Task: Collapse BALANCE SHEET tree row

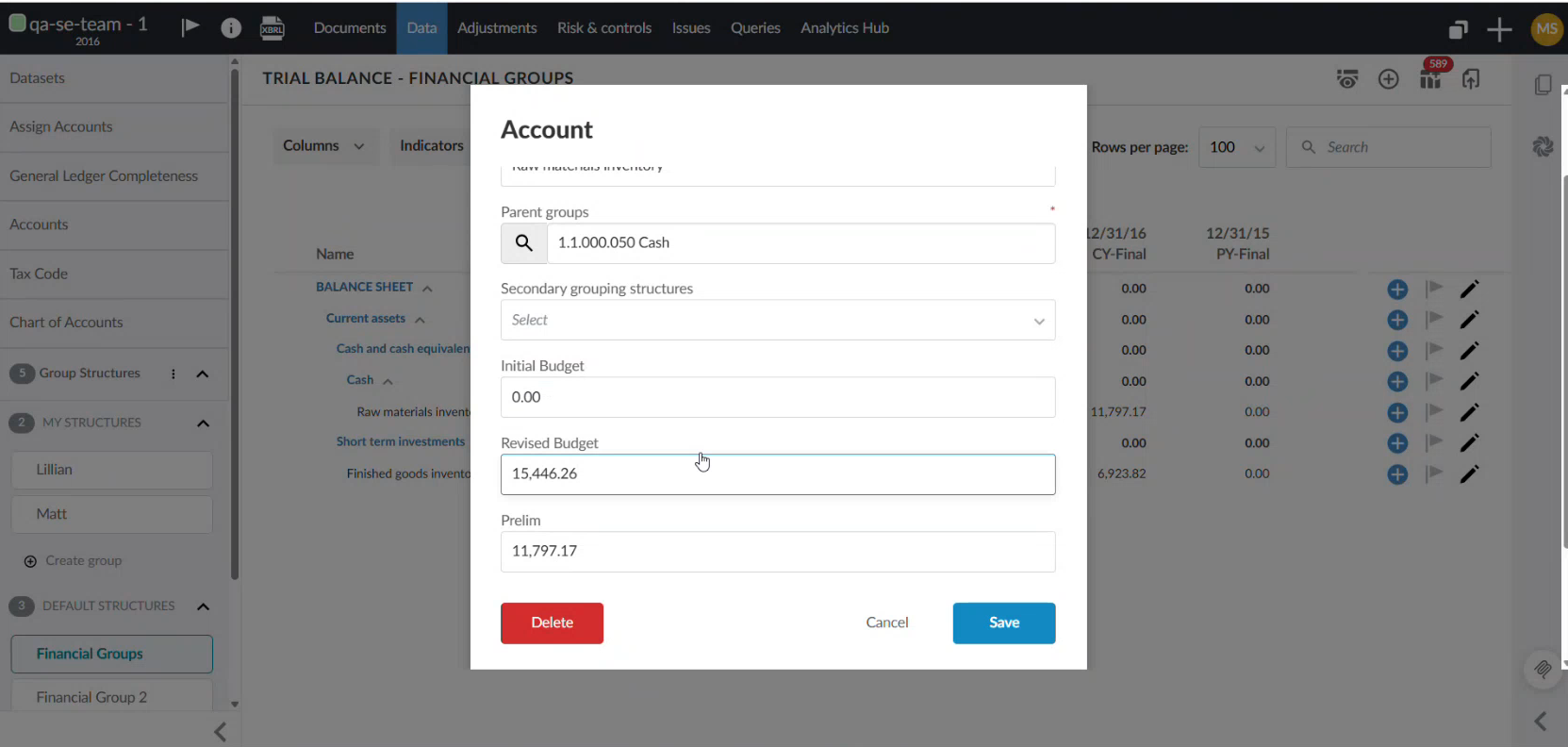Action: [x=427, y=288]
